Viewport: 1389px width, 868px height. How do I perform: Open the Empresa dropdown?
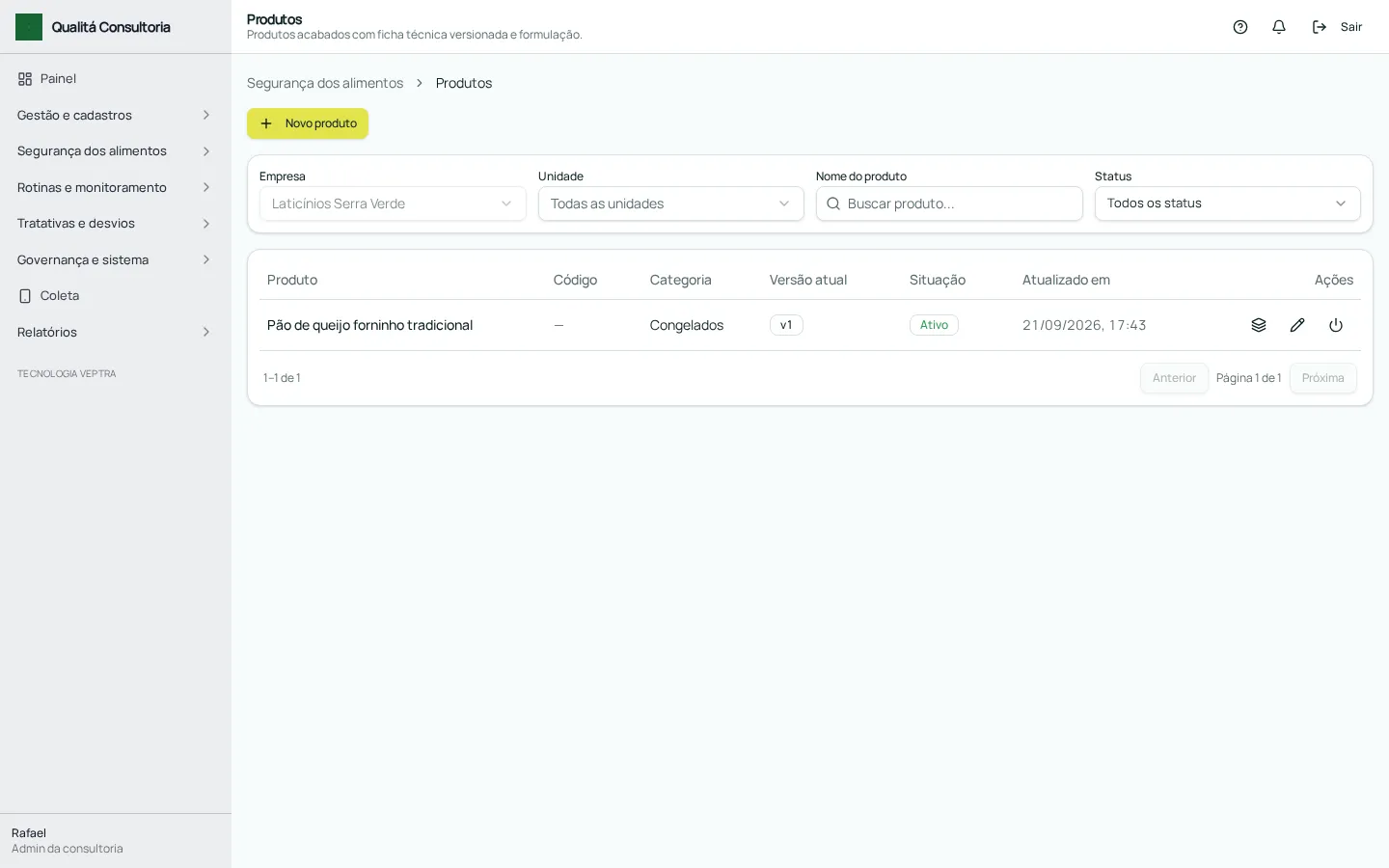[393, 203]
